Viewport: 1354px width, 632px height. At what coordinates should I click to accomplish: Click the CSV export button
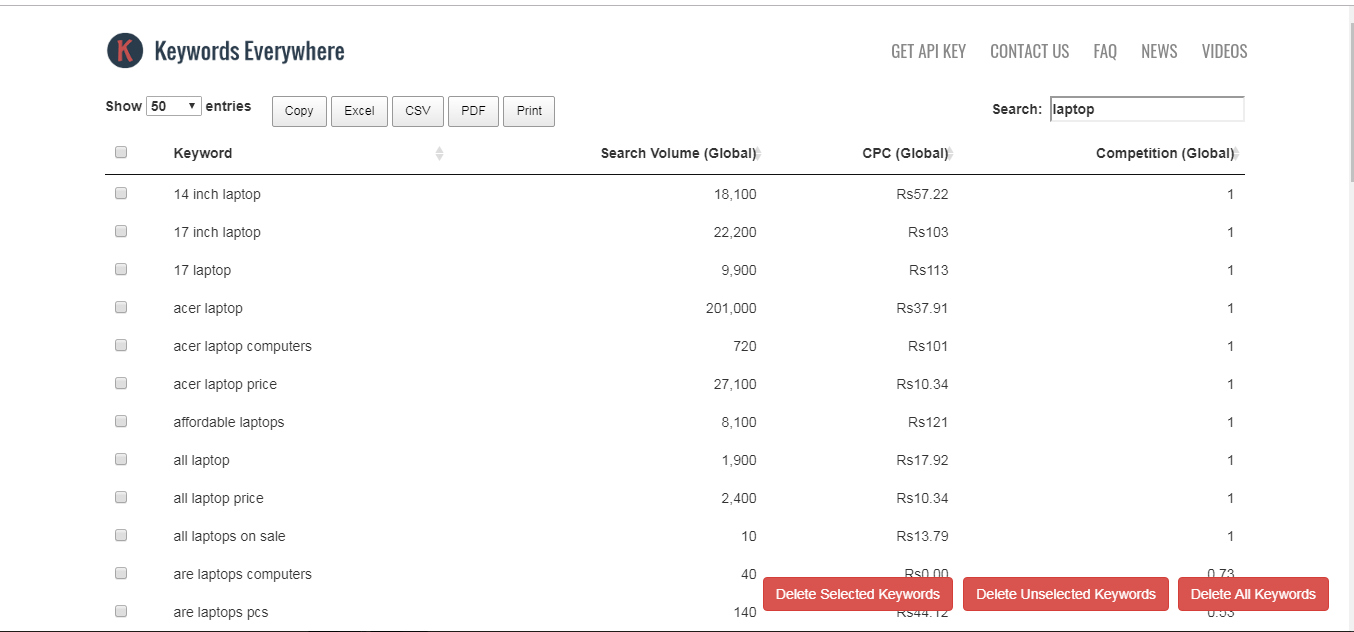coord(418,111)
